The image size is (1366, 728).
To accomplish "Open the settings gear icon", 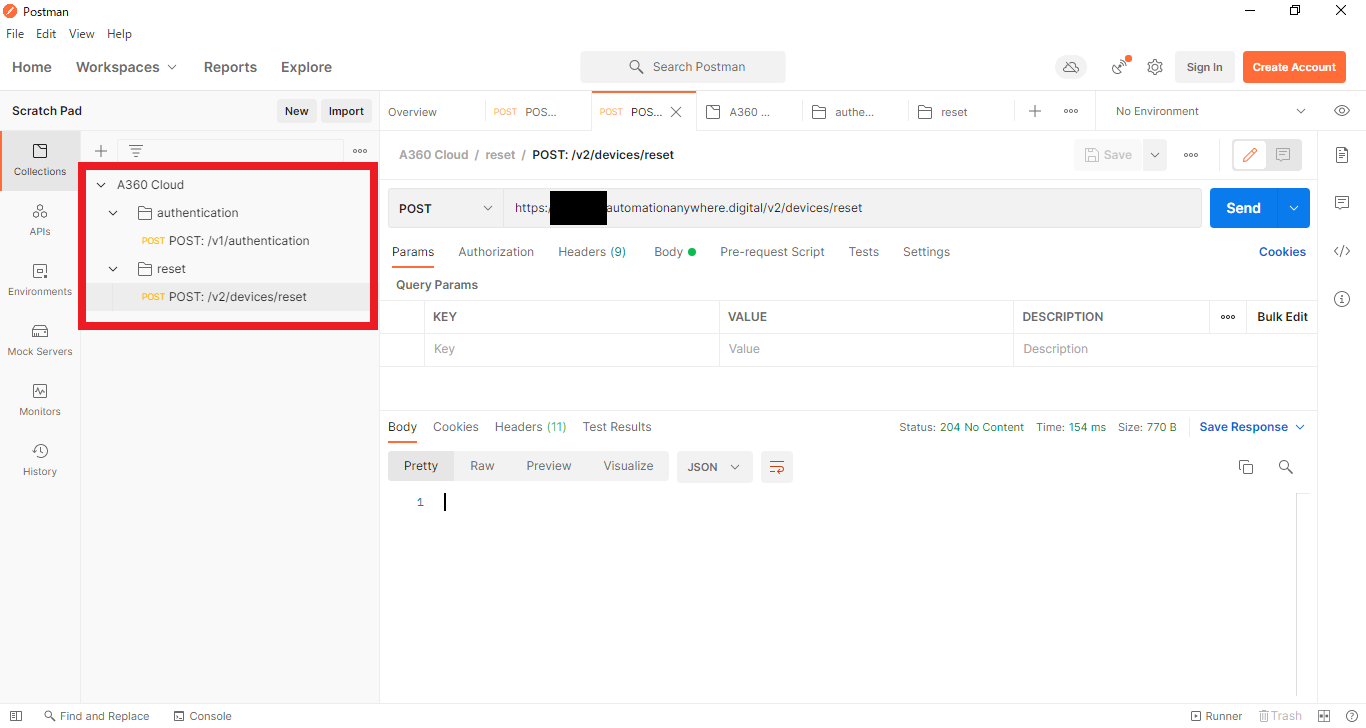I will (1155, 67).
